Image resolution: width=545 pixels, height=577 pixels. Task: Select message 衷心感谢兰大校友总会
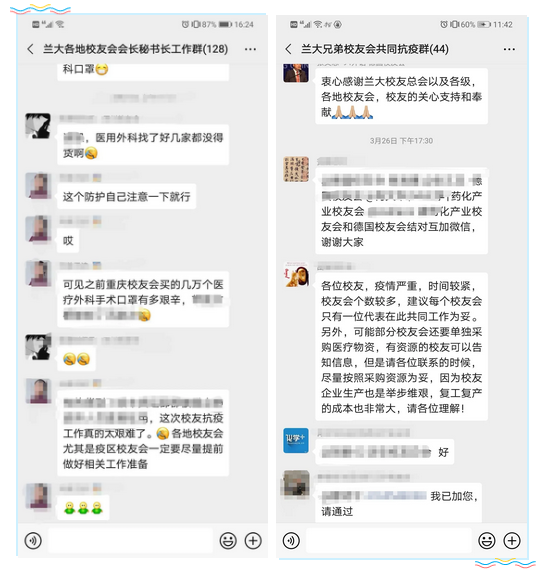pos(401,96)
